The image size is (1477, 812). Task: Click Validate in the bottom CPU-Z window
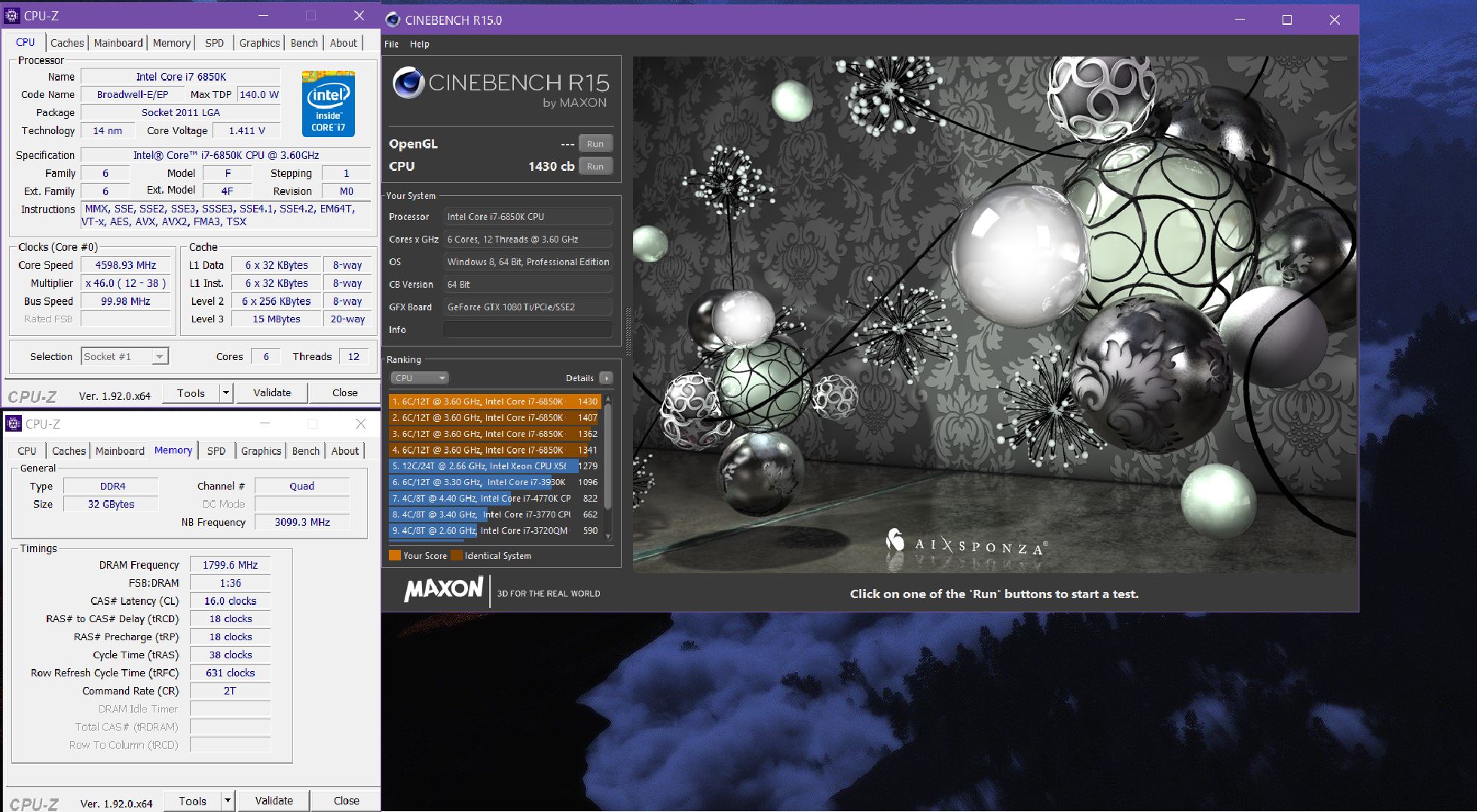(274, 801)
